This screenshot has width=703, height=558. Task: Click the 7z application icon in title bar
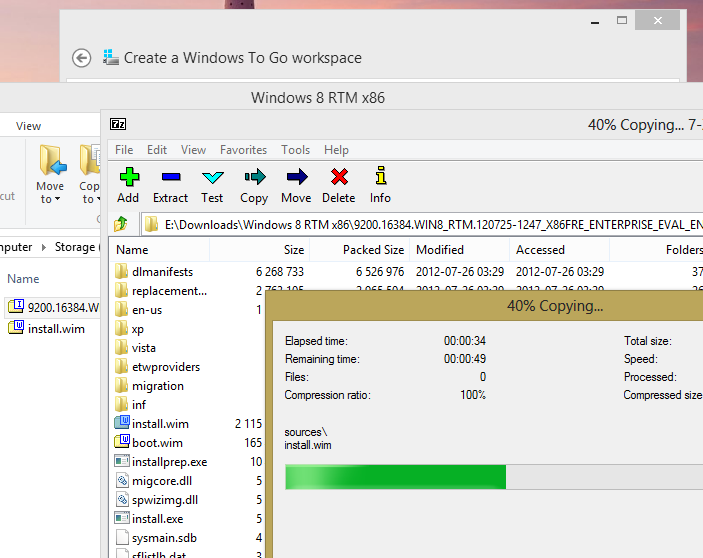pyautogui.click(x=118, y=124)
